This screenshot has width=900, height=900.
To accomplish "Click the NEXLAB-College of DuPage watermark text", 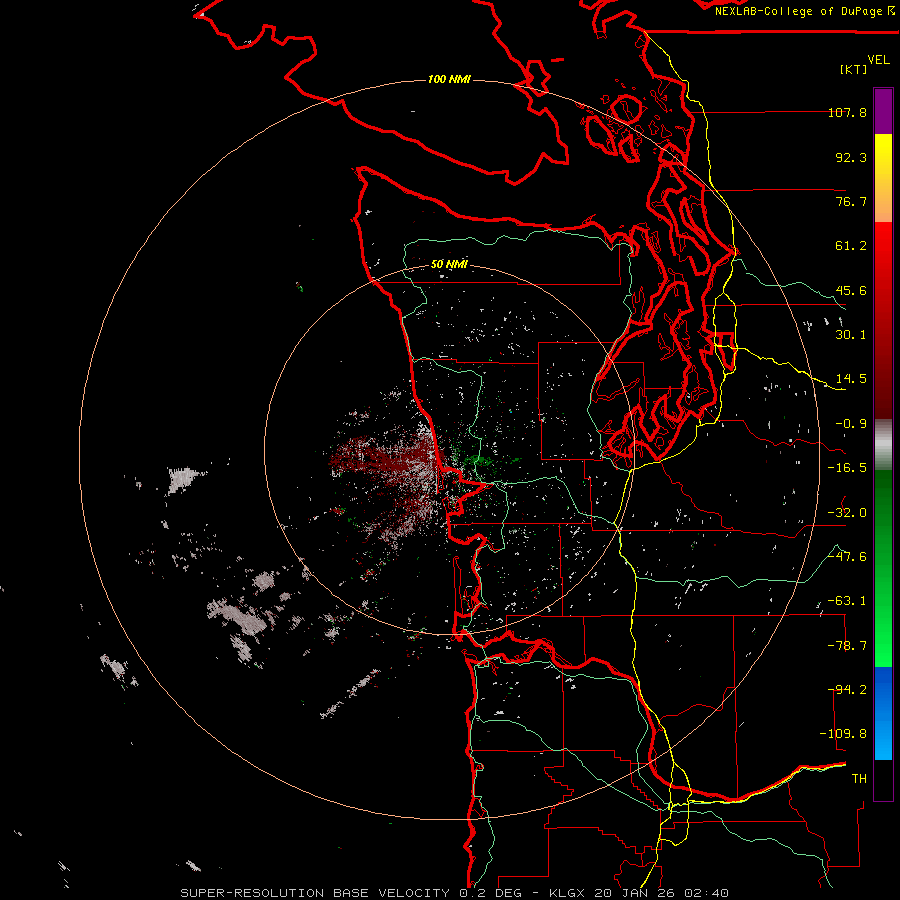I will [800, 11].
